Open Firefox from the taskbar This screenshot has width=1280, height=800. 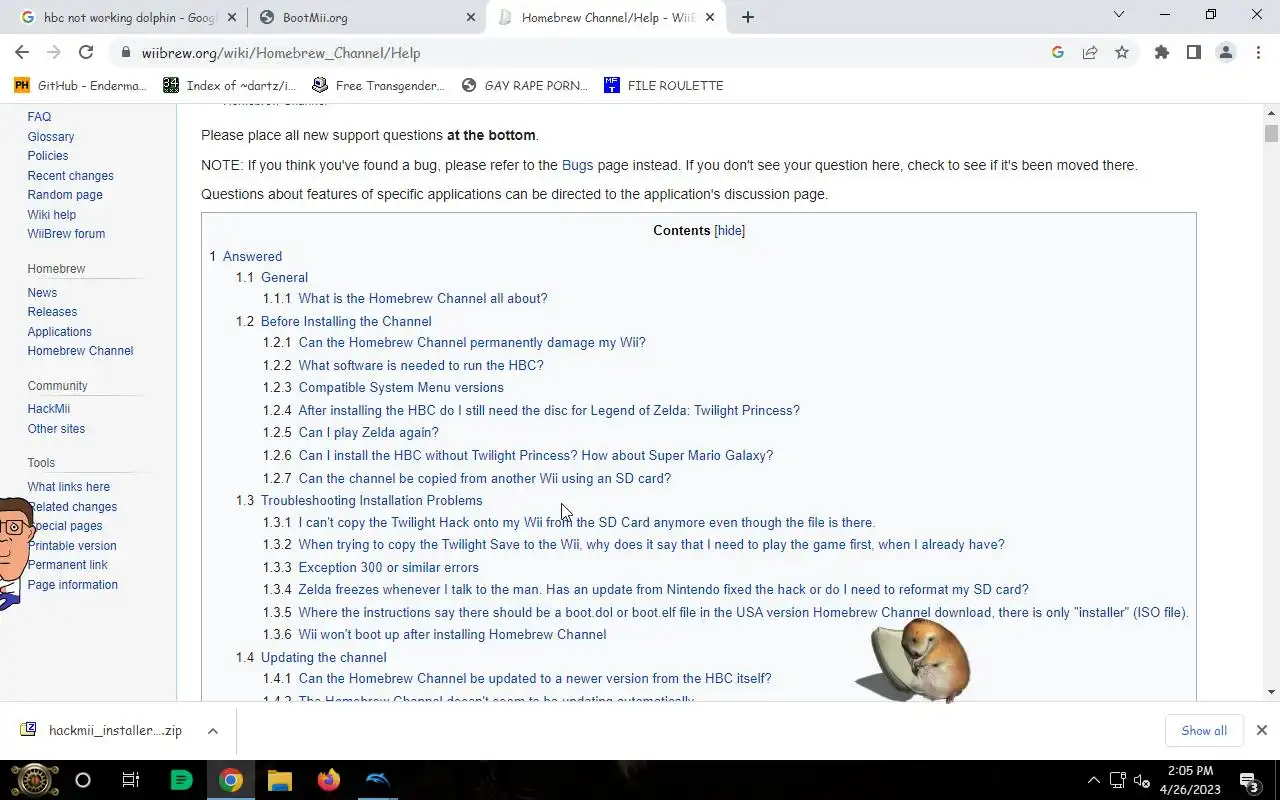point(328,780)
